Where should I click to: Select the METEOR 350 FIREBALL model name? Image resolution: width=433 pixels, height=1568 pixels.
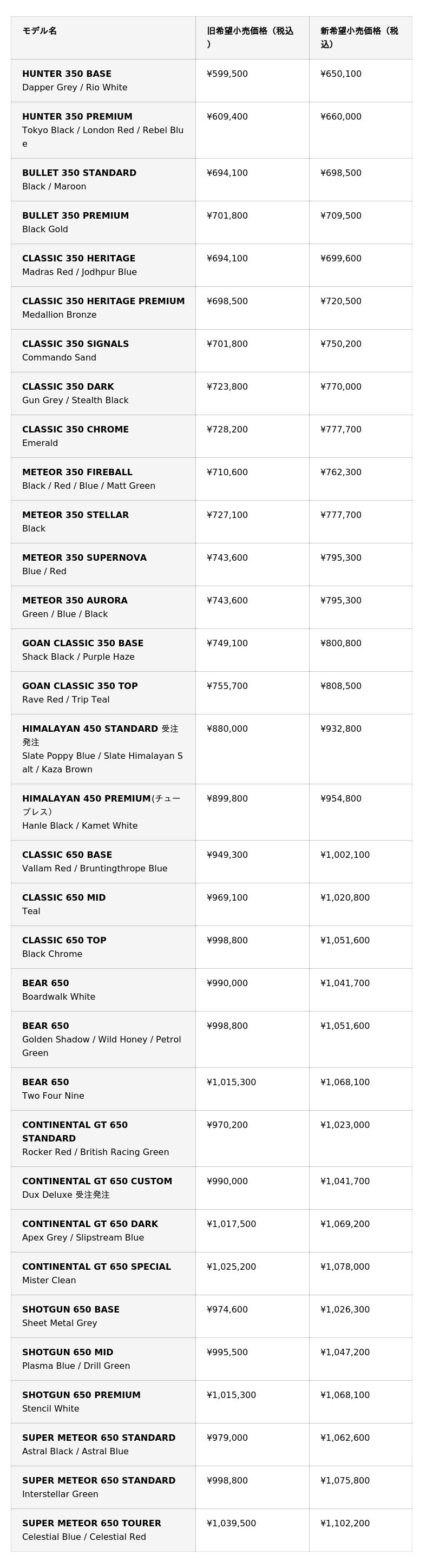click(77, 473)
